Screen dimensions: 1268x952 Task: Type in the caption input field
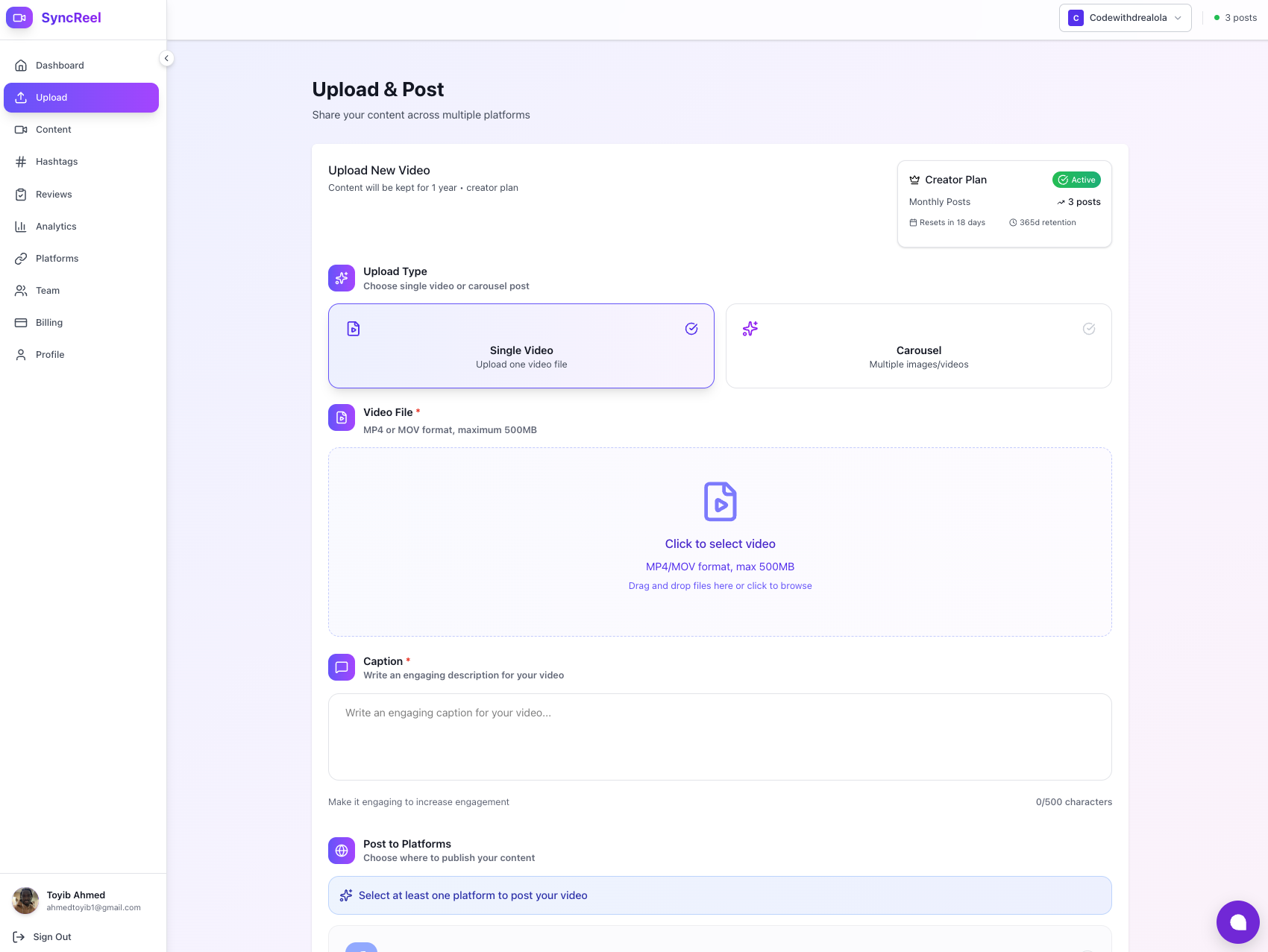coord(719,737)
